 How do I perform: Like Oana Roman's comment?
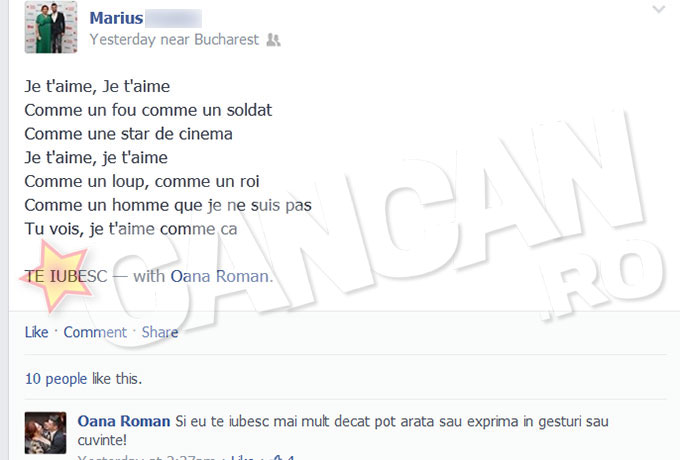pos(242,457)
